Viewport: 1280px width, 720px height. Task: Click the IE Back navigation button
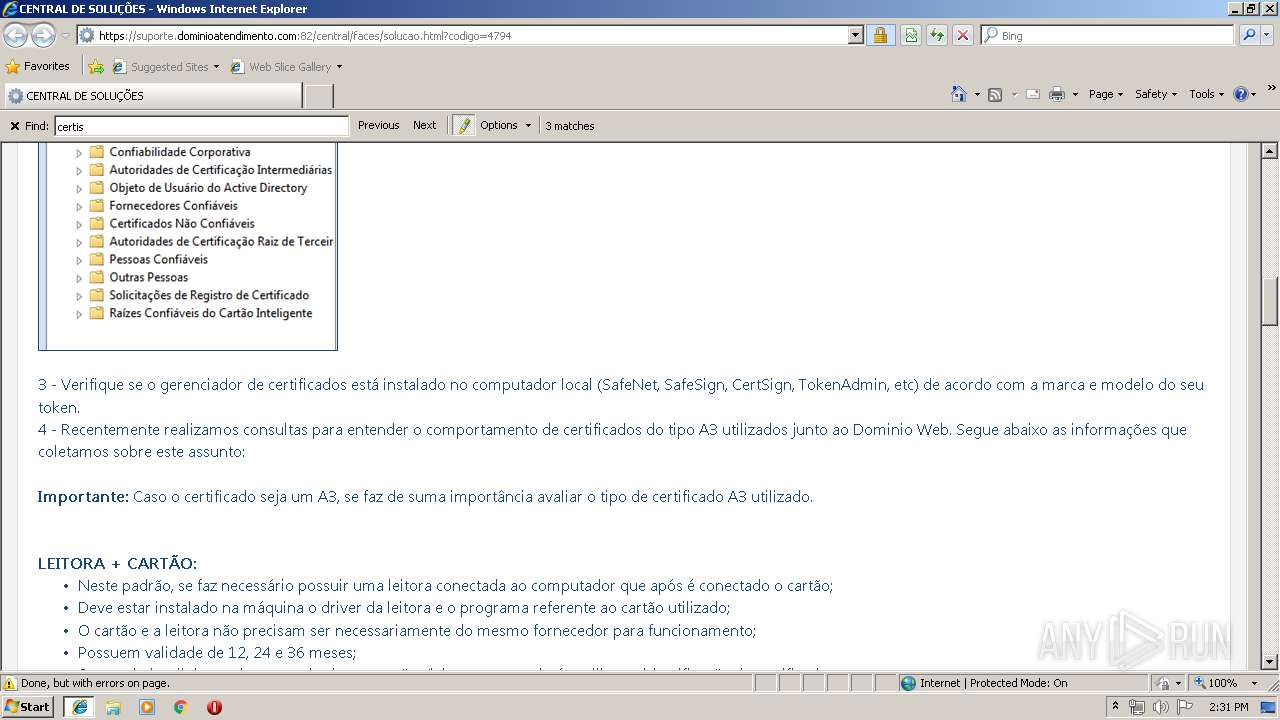pos(15,35)
